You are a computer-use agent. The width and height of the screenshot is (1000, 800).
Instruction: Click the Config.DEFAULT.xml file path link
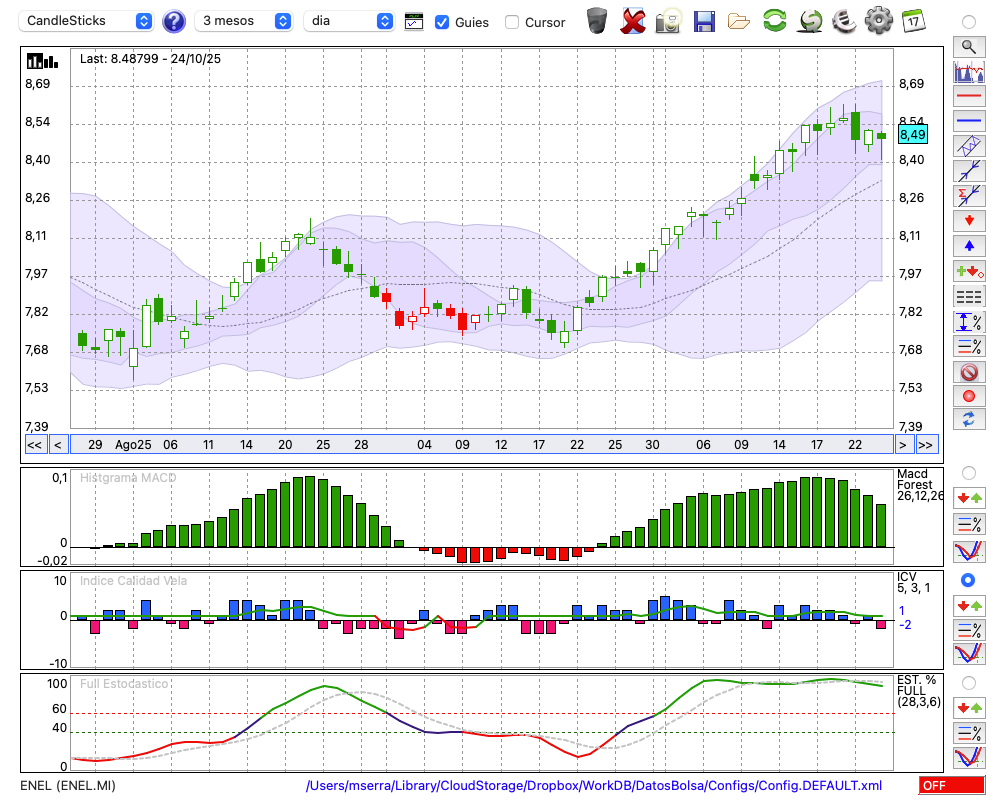click(594, 786)
